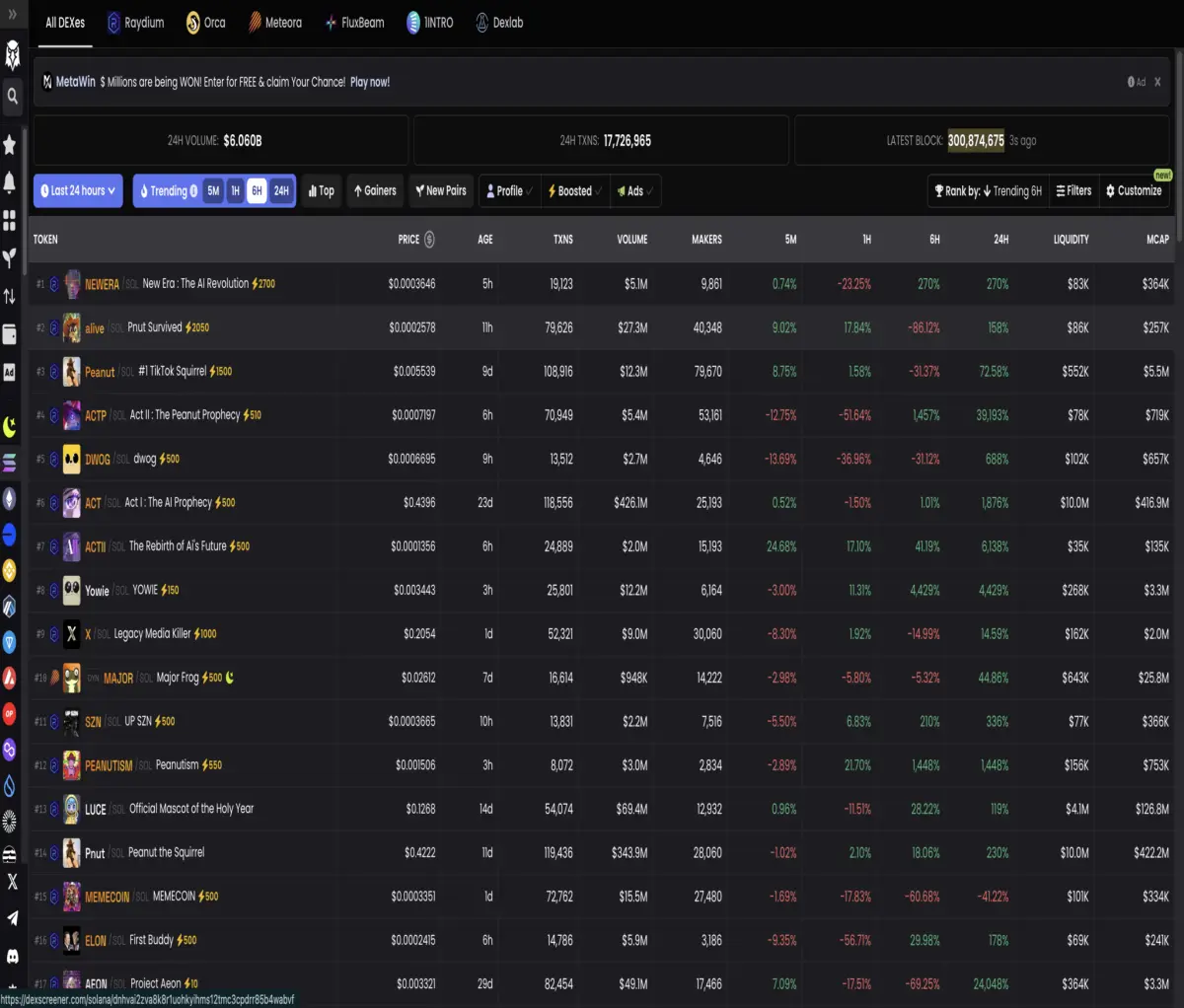Image resolution: width=1184 pixels, height=1008 pixels.
Task: Open the Discord icon in sidebar
Action: (x=12, y=956)
